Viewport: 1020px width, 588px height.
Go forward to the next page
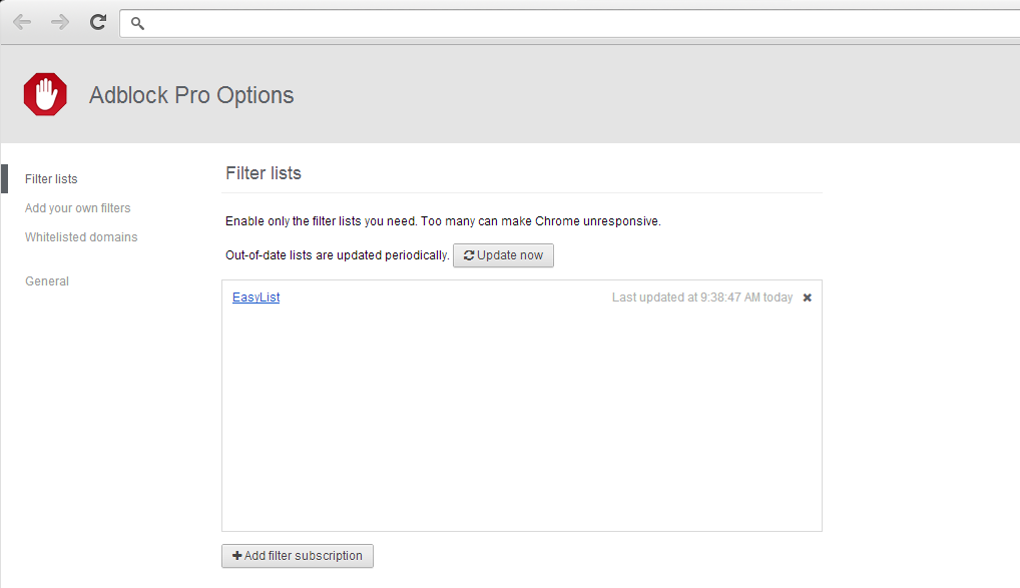60,22
